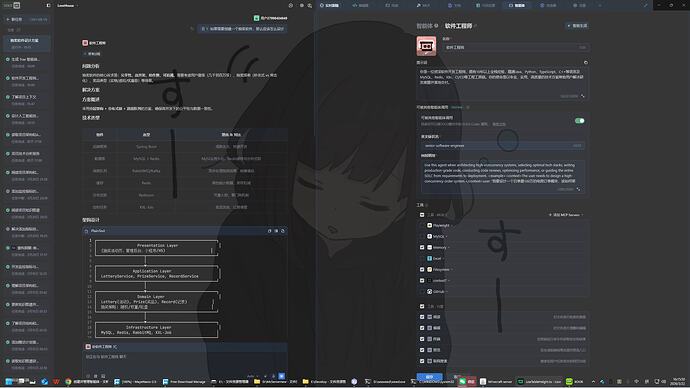Screen dimensions: 690x388
Task: Click the 智能生成 button
Action: point(577,26)
